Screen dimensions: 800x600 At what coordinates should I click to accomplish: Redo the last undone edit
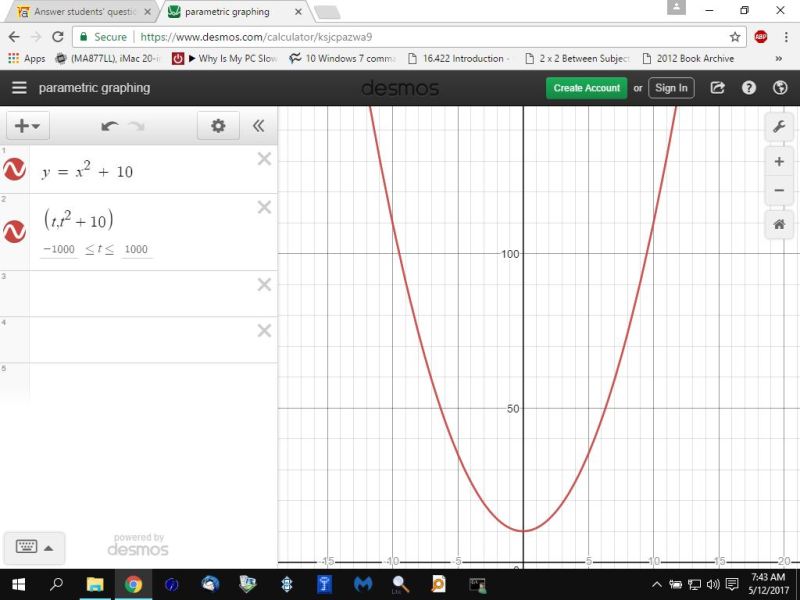click(x=137, y=126)
